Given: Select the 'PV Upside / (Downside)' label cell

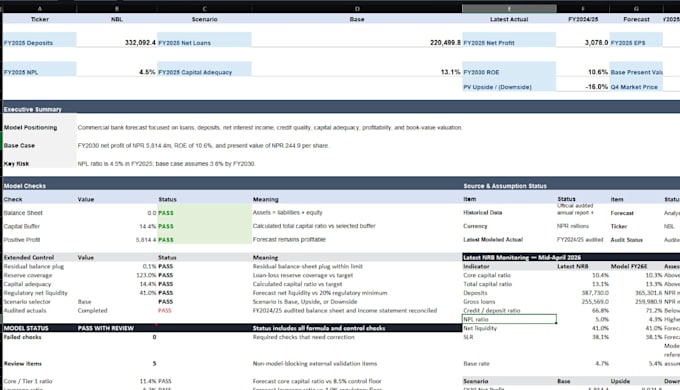Looking at the screenshot, I should coord(509,84).
